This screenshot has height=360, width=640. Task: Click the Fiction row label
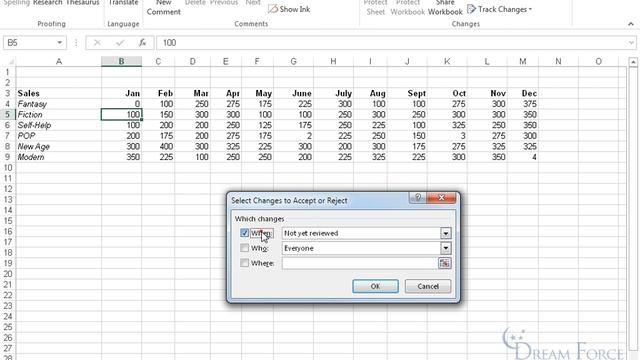point(59,115)
